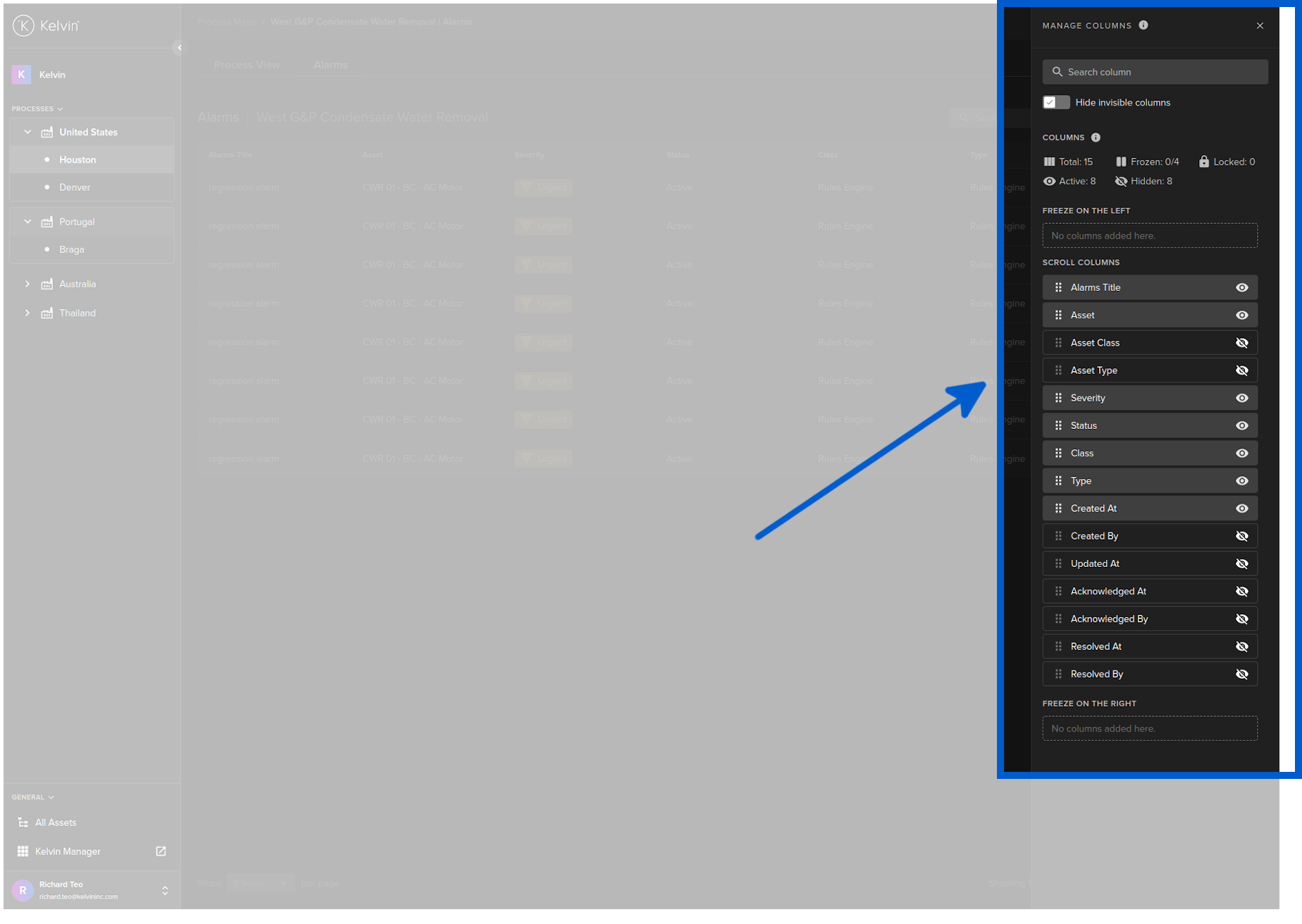Click the Search column input field
The image size is (1302, 924).
coord(1154,71)
